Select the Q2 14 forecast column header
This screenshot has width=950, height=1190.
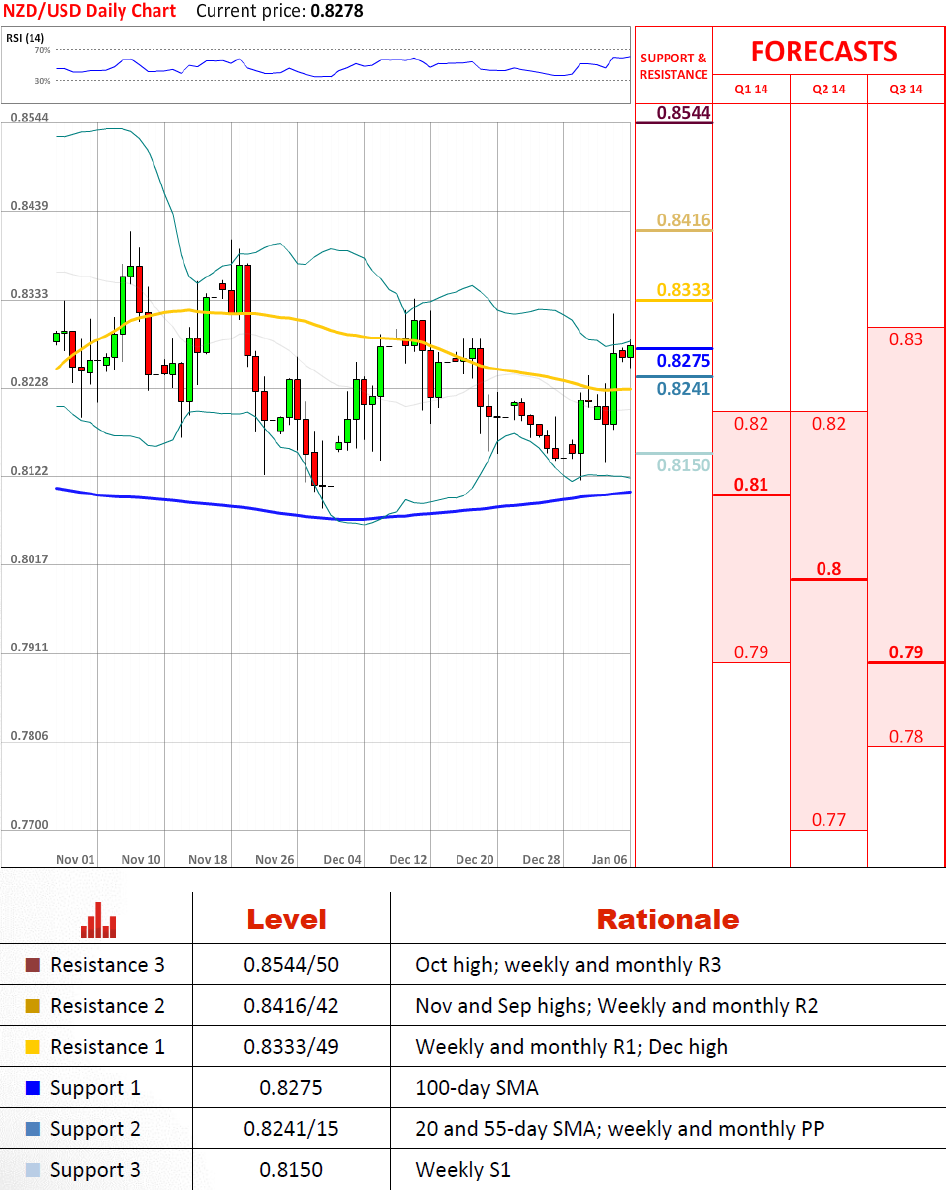829,89
